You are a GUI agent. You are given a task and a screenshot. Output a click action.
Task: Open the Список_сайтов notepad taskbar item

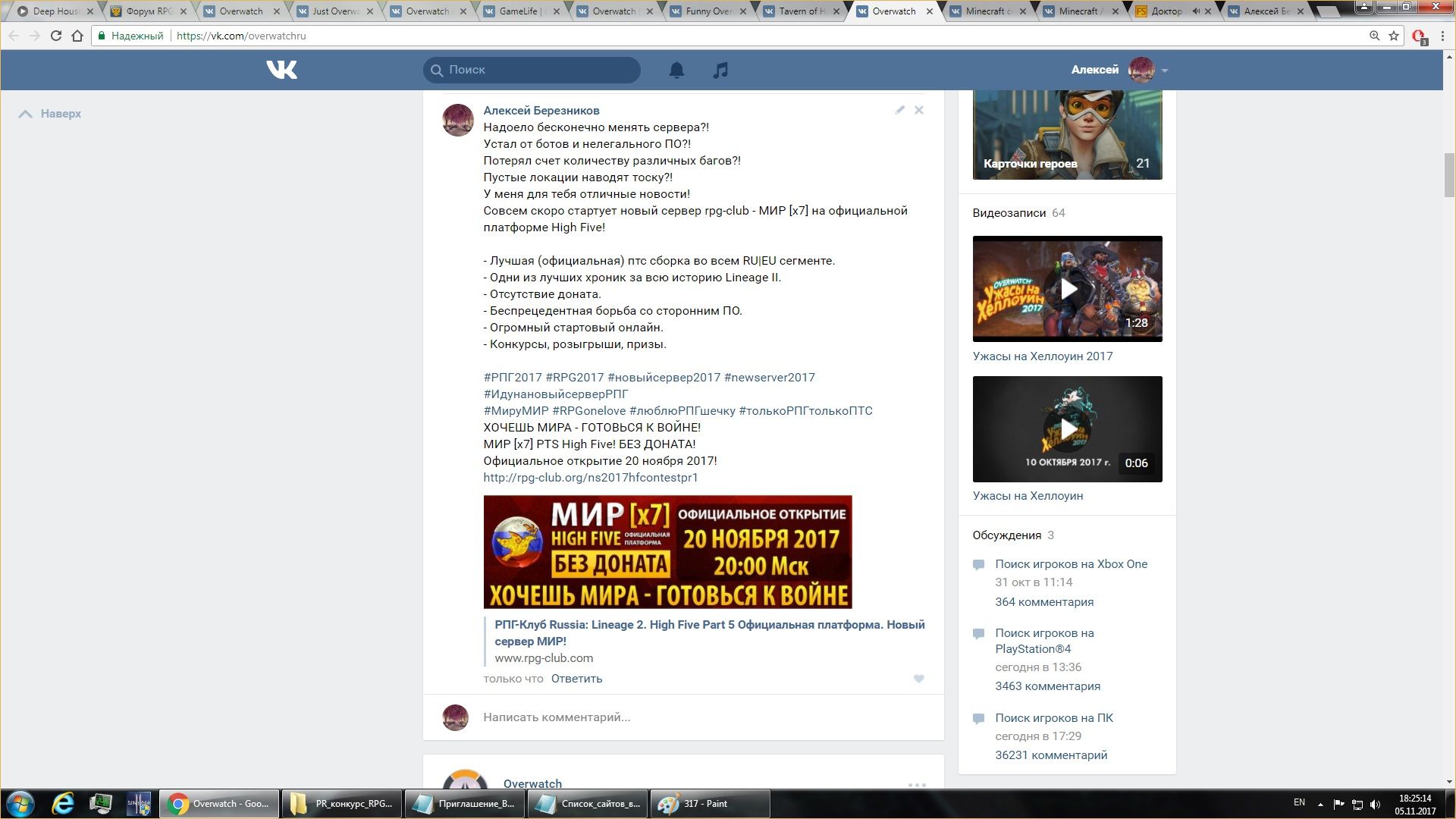pos(587,804)
